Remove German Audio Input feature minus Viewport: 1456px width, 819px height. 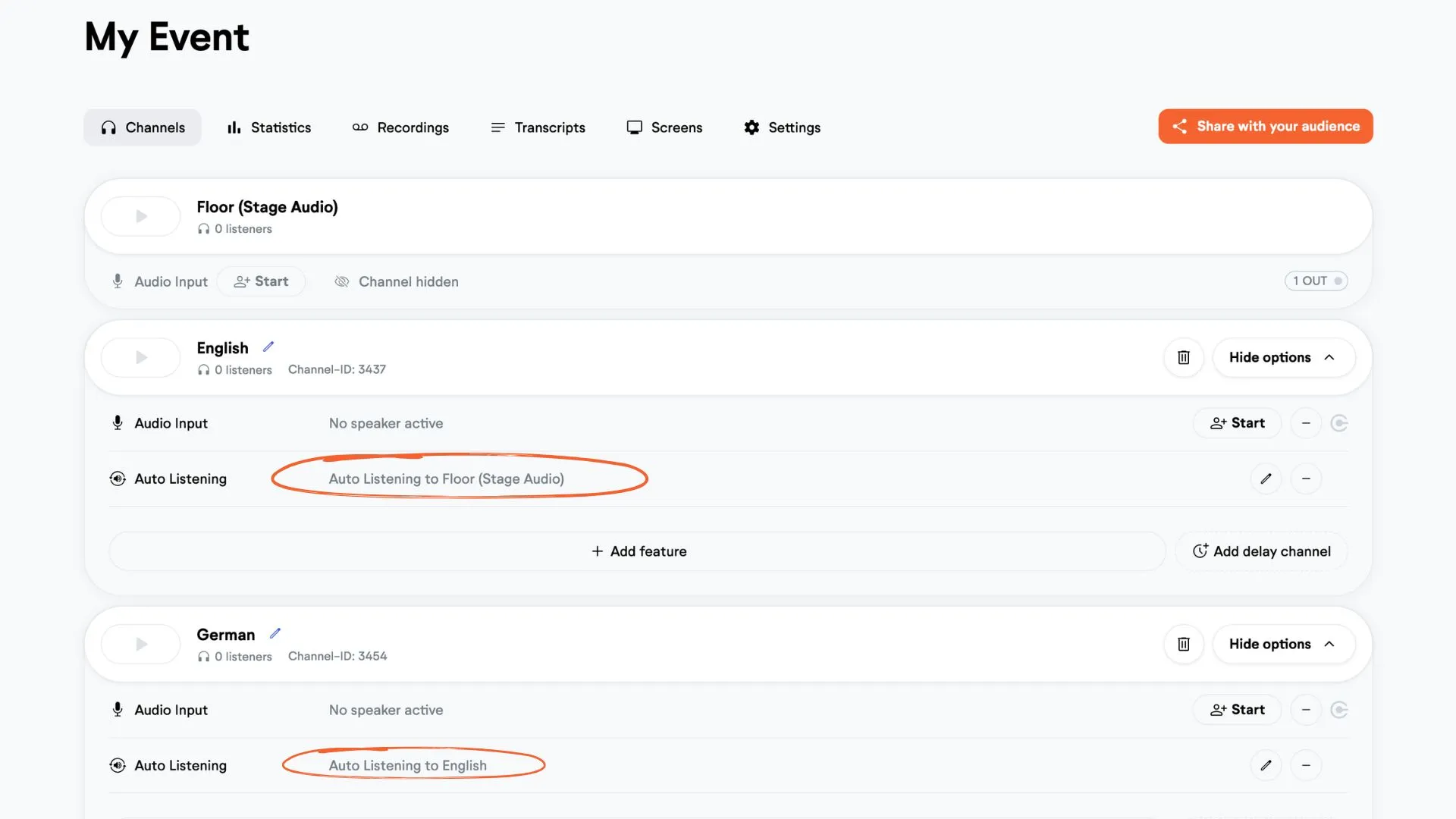(1306, 710)
